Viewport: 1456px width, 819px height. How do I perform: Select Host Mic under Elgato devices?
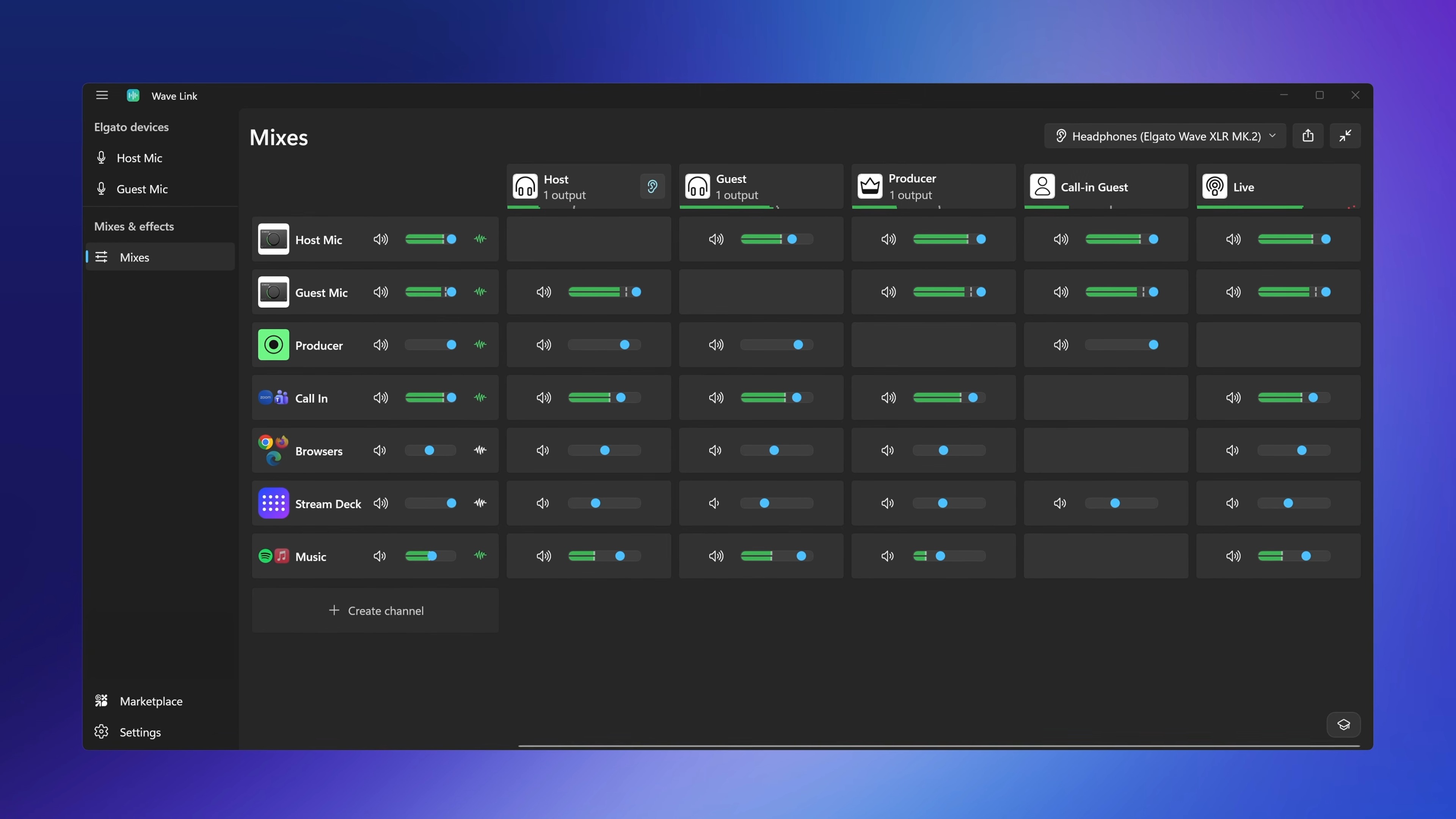(x=138, y=158)
